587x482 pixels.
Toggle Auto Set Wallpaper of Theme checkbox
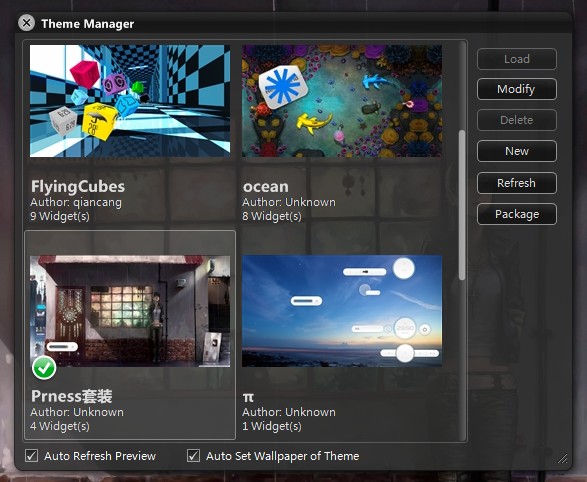(x=193, y=456)
